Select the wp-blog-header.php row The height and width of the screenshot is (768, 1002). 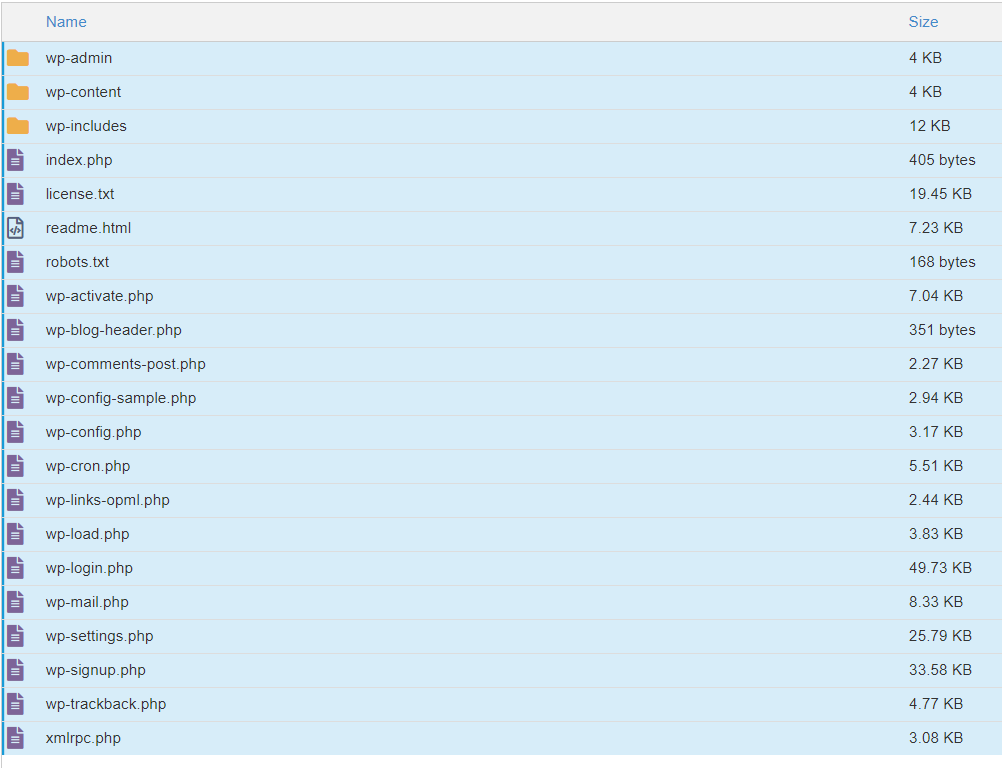click(113, 329)
